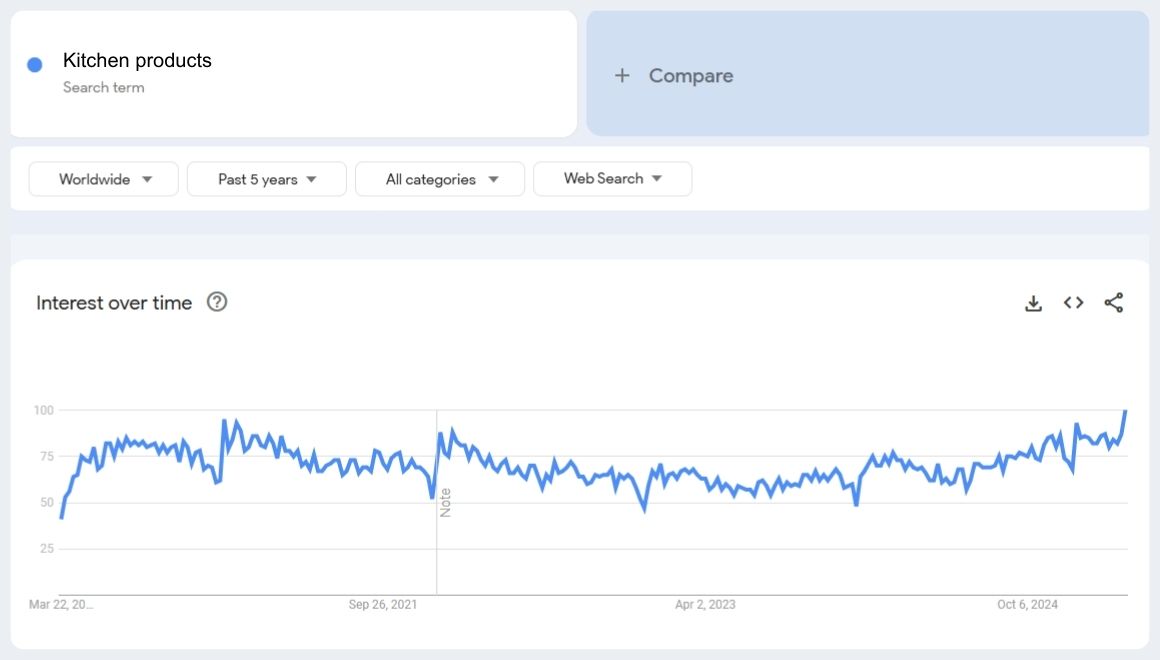Select the Oct 6, 2024 axis date
Screen dimensions: 1160x660
(1027, 605)
